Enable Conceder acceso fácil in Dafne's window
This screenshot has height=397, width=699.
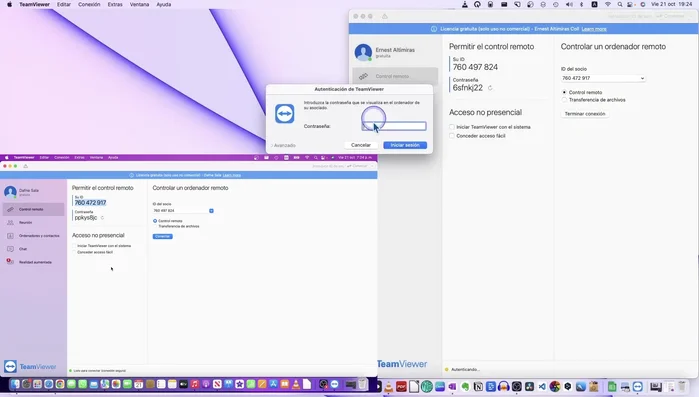(74, 252)
